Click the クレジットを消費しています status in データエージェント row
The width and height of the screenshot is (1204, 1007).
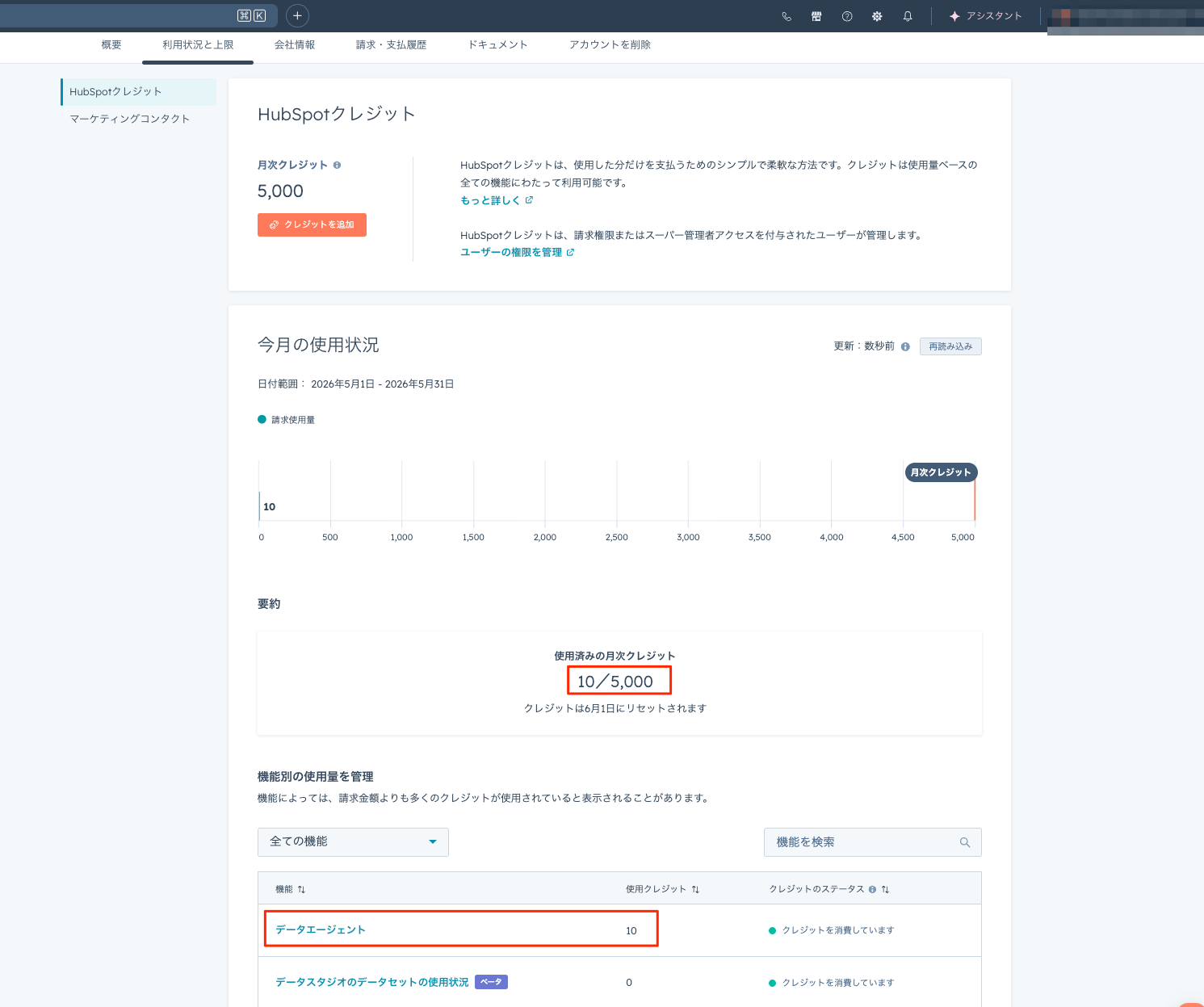point(832,930)
